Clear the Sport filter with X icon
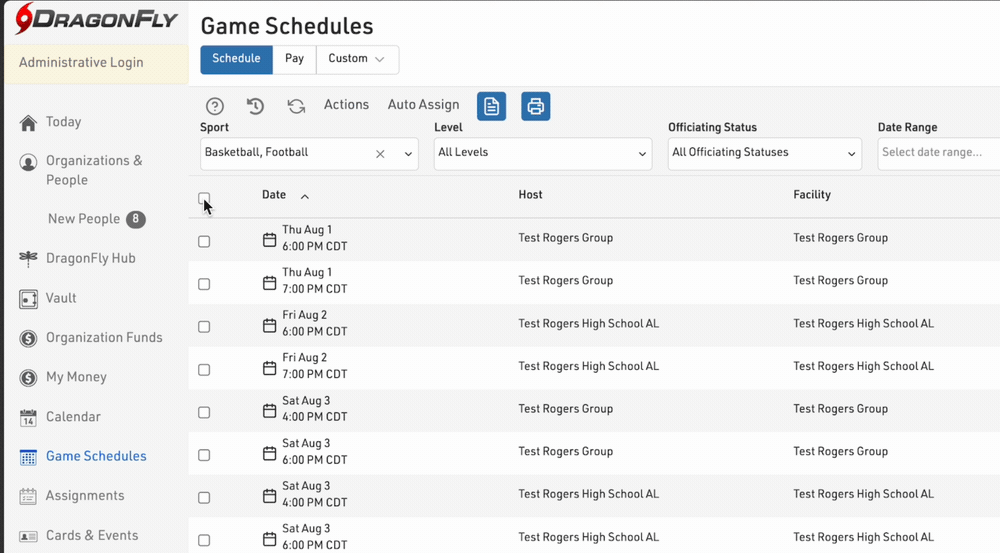This screenshot has width=1000, height=553. point(380,154)
